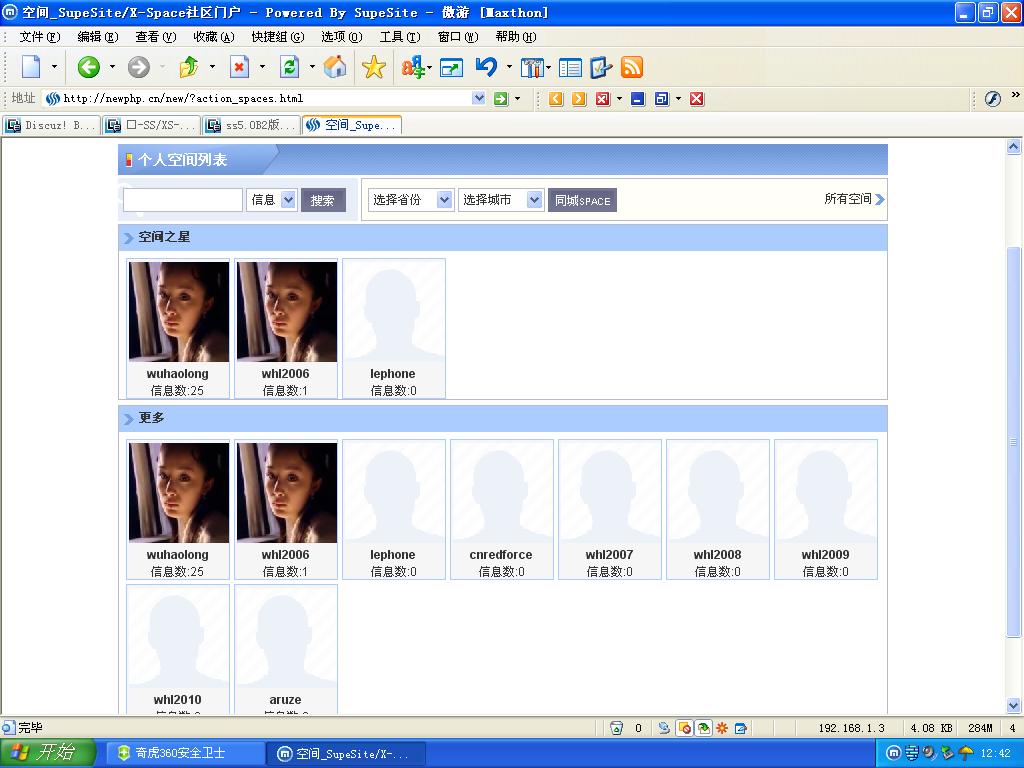Click the blue Undo arrow icon
1024x768 pixels.
486,67
